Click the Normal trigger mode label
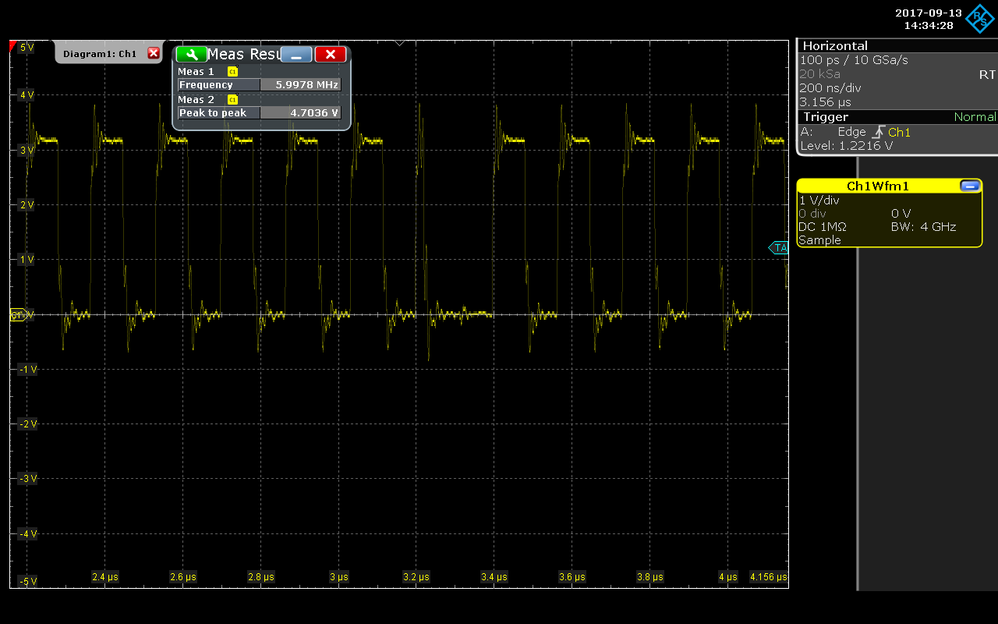The height and width of the screenshot is (624, 998). click(x=975, y=117)
